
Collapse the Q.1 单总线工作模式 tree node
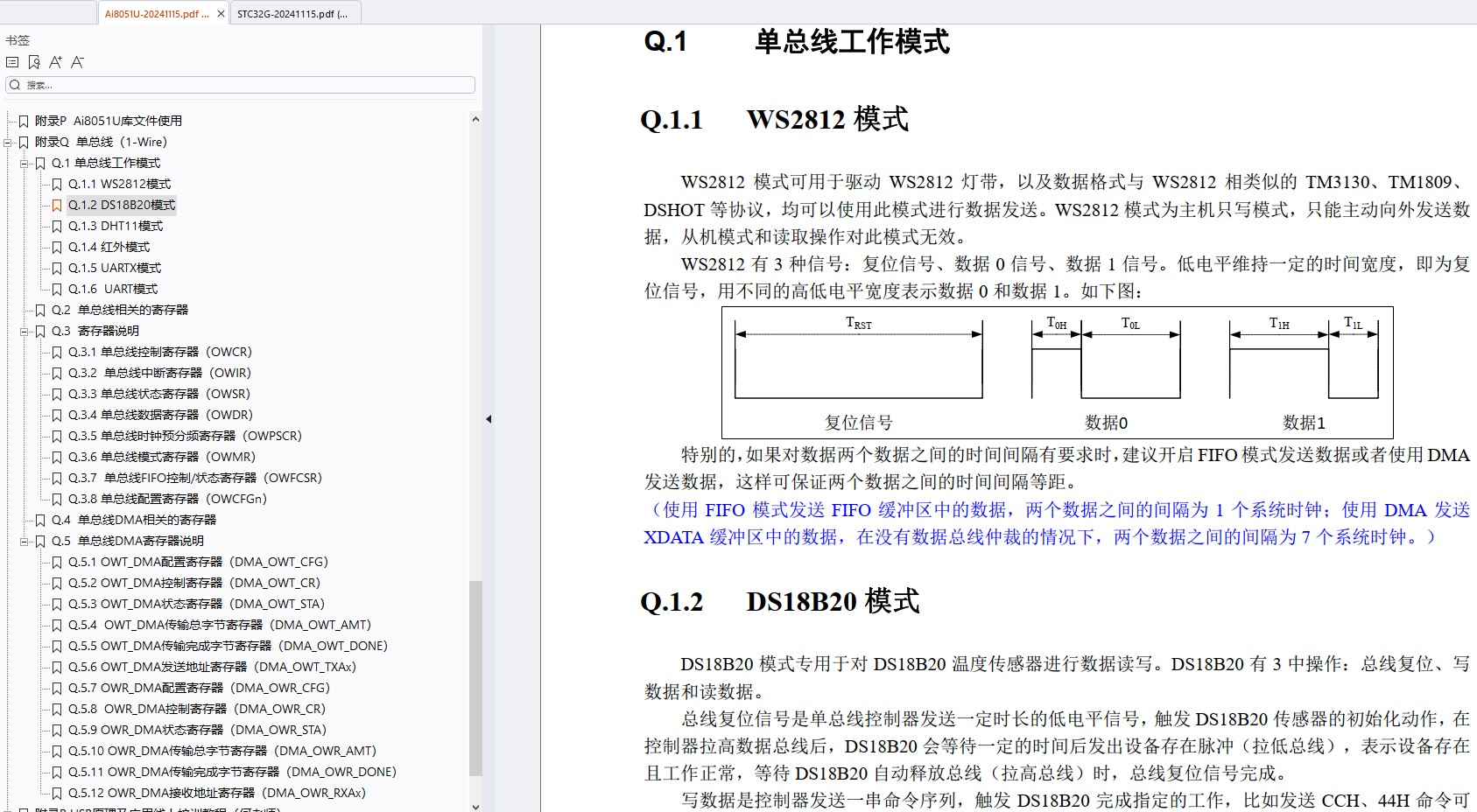[25, 163]
